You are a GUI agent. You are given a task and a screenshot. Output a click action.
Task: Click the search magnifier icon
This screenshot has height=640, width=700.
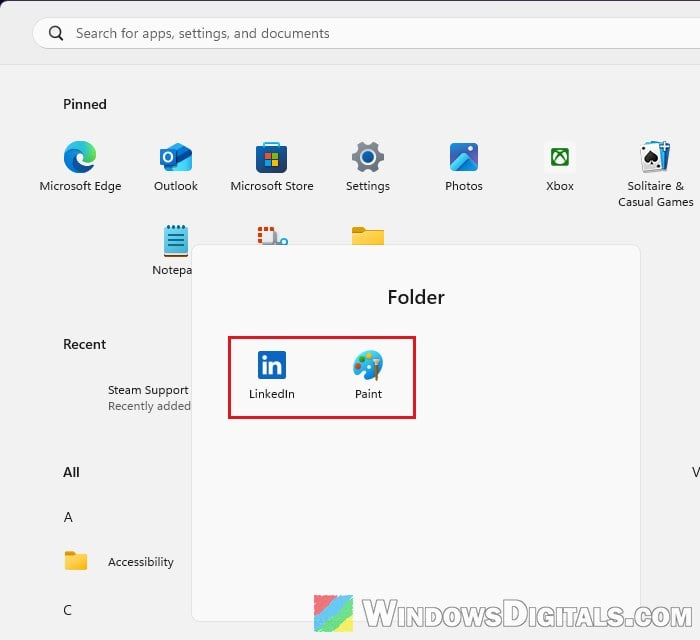[x=56, y=33]
